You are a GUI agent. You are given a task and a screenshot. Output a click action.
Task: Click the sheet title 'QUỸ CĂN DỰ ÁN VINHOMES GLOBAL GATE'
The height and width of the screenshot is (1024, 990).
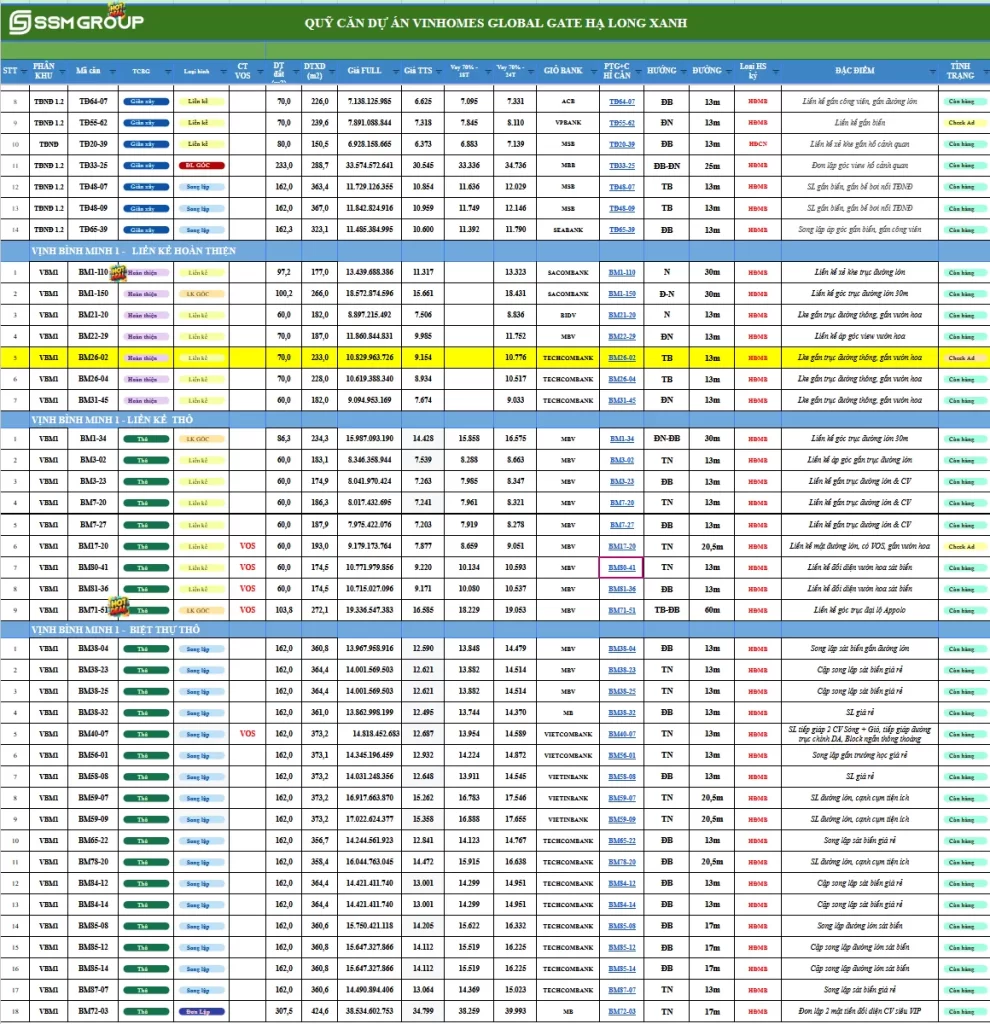496,23
